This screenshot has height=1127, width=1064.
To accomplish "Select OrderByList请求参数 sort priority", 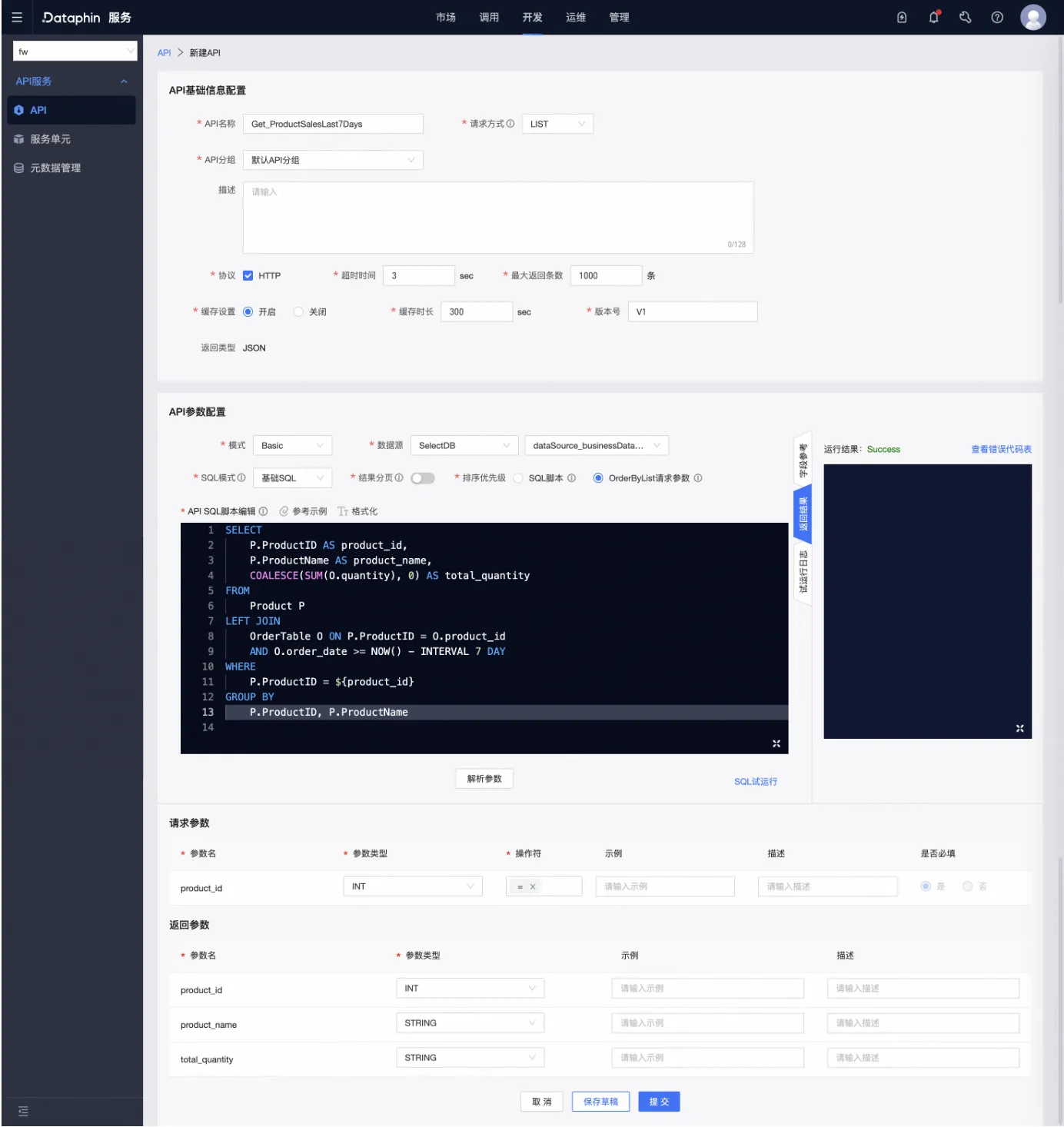I will pos(598,478).
